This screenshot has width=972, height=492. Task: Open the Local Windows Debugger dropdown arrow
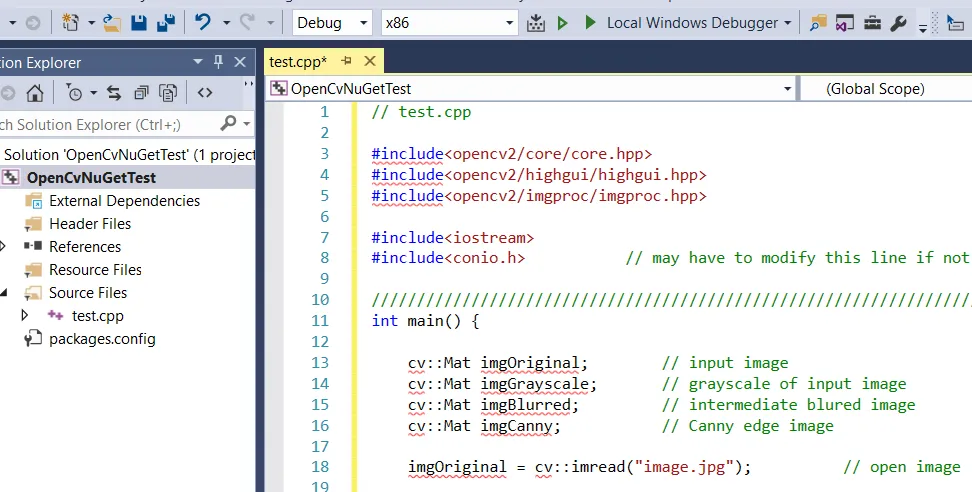(x=788, y=23)
